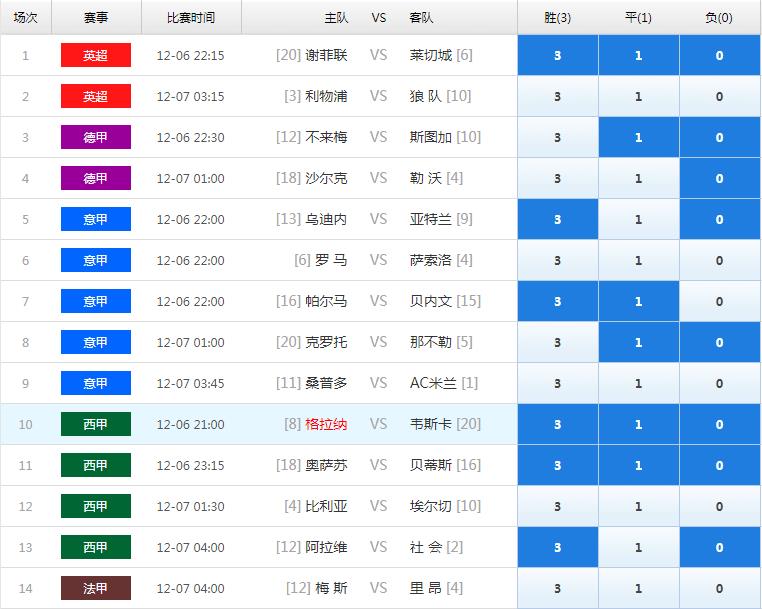Select loss (0) for match 6 罗马
762x609 pixels.
719,261
